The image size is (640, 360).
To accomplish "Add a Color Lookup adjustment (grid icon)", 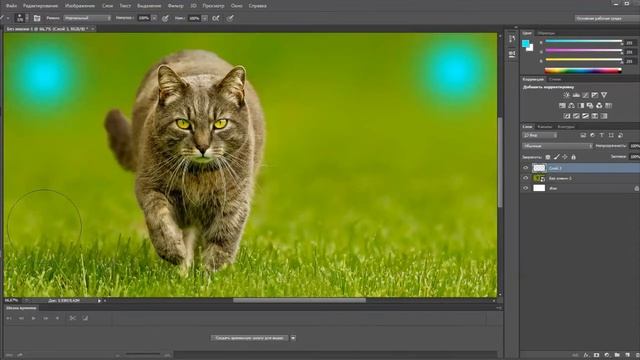I will 609,106.
